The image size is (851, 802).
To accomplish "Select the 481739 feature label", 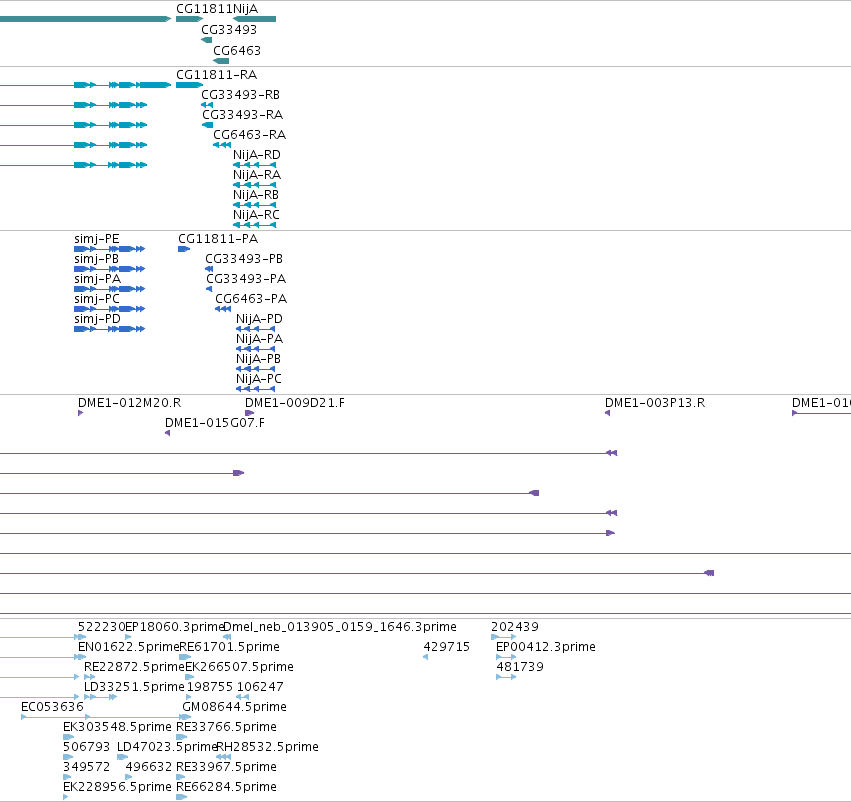I will pyautogui.click(x=520, y=667).
